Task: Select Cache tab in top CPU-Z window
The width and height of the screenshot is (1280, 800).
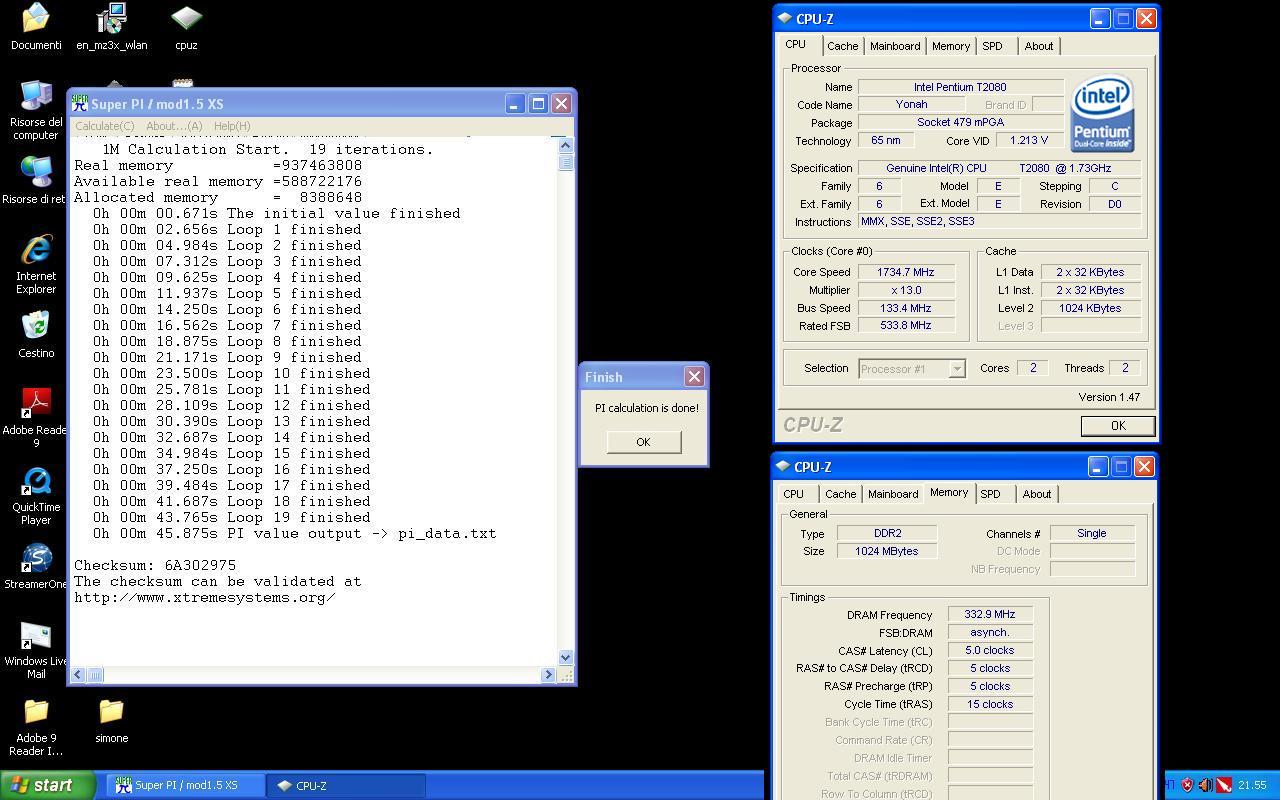Action: tap(842, 46)
